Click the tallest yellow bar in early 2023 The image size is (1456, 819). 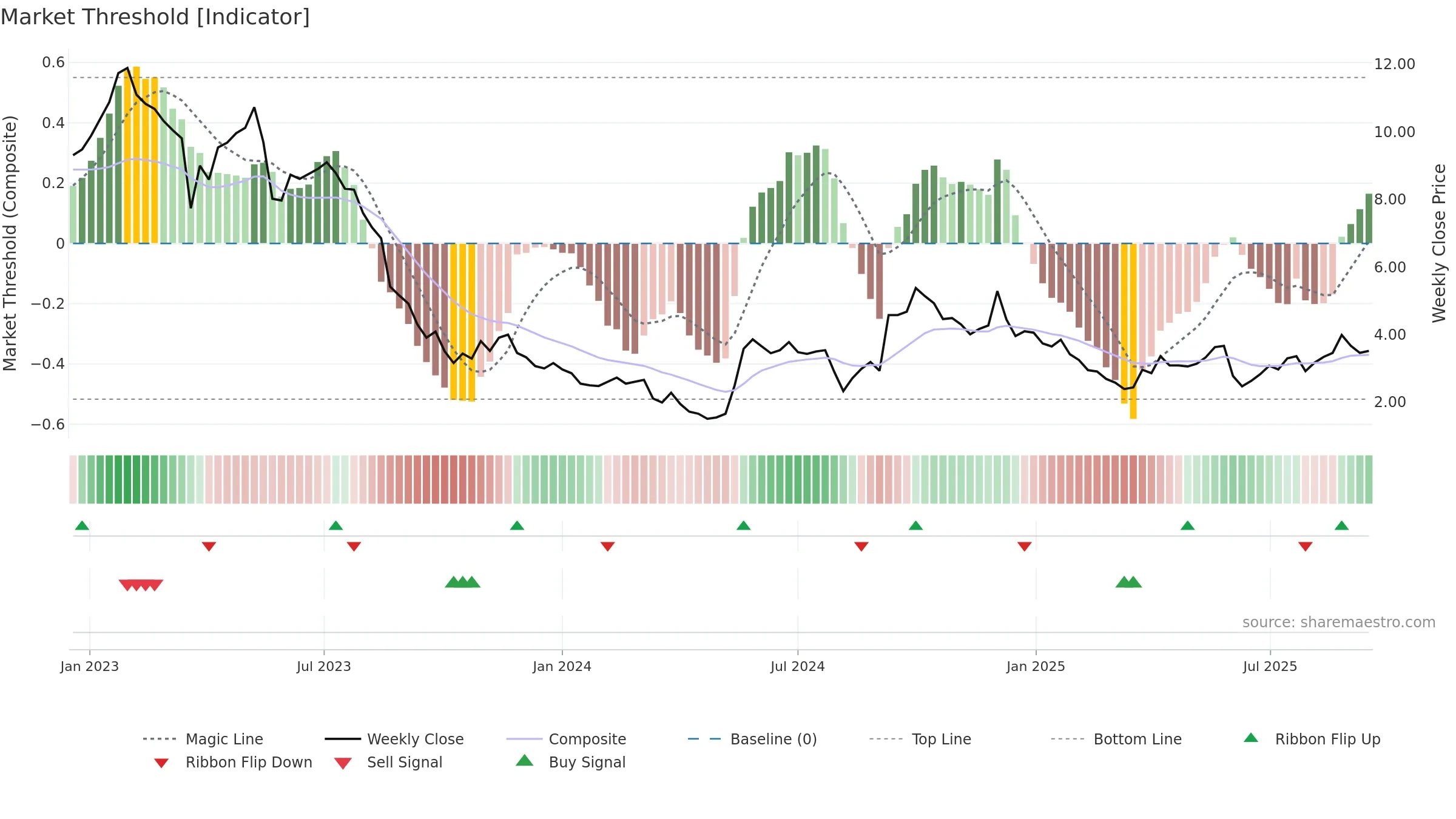[136, 155]
